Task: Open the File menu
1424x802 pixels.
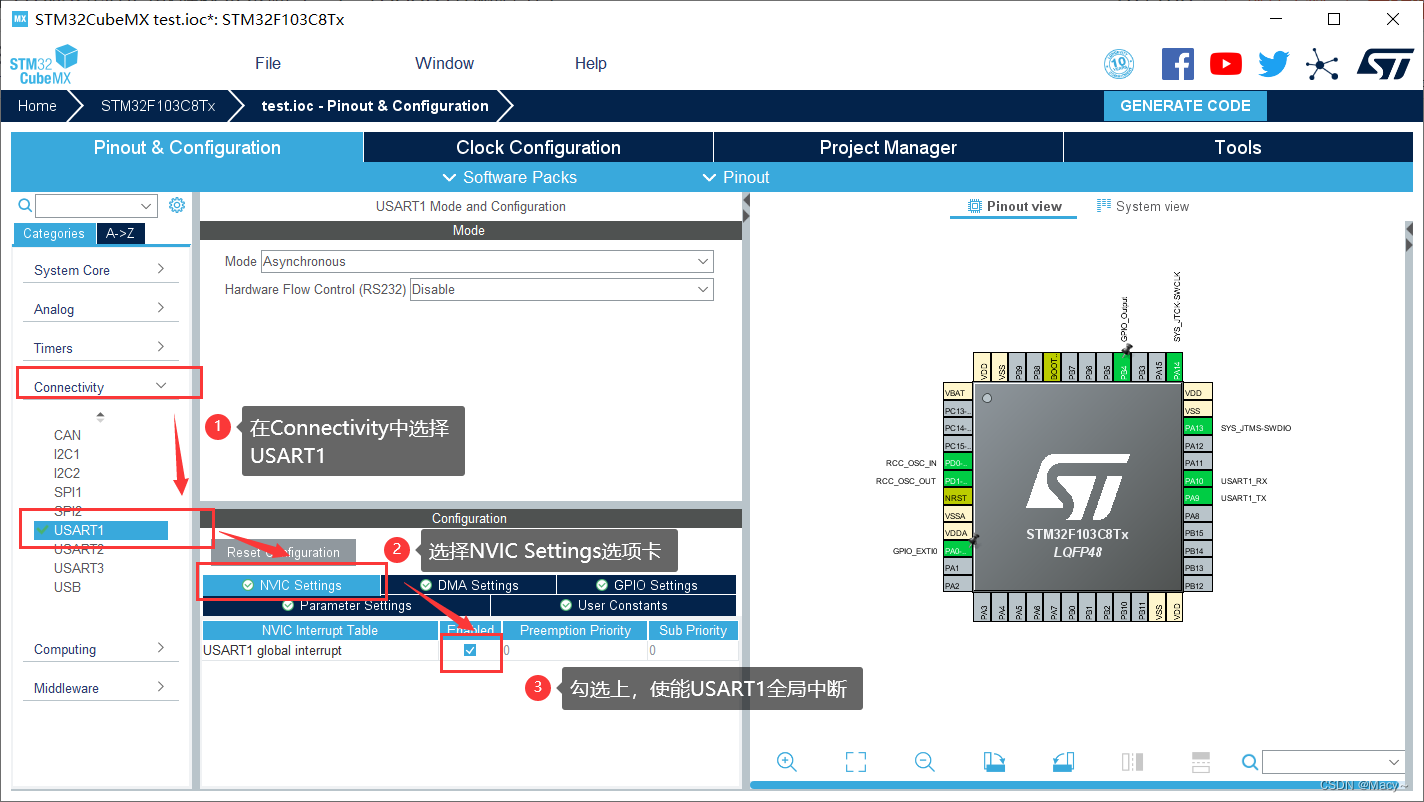Action: (268, 63)
